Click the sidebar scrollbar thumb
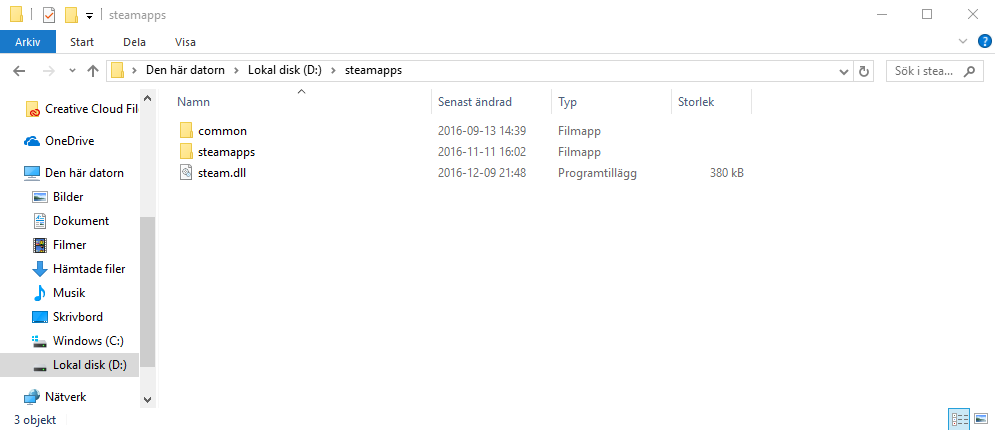This screenshot has width=995, height=430. 147,292
